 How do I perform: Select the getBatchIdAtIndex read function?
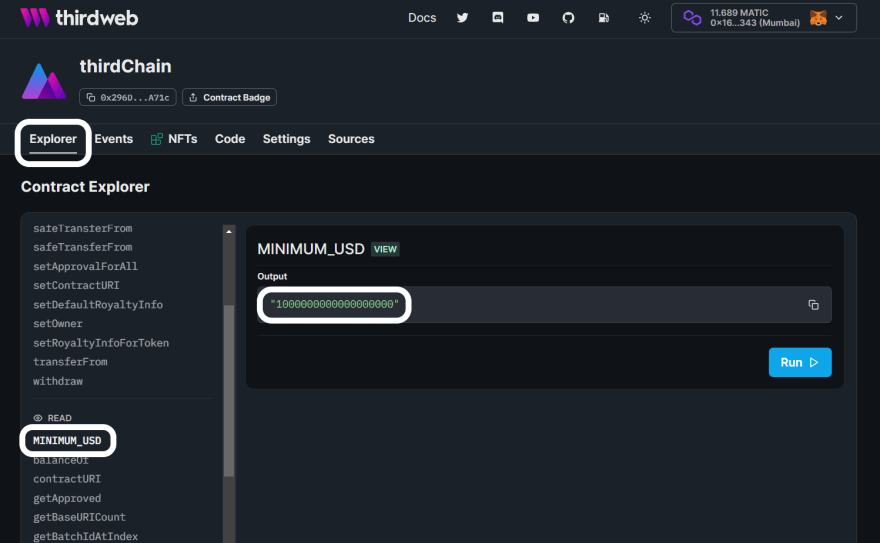85,536
